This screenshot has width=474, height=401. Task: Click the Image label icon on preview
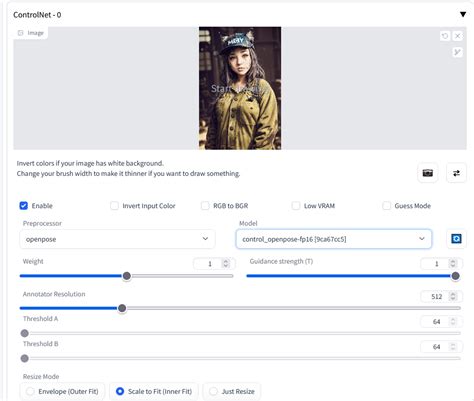coord(21,33)
